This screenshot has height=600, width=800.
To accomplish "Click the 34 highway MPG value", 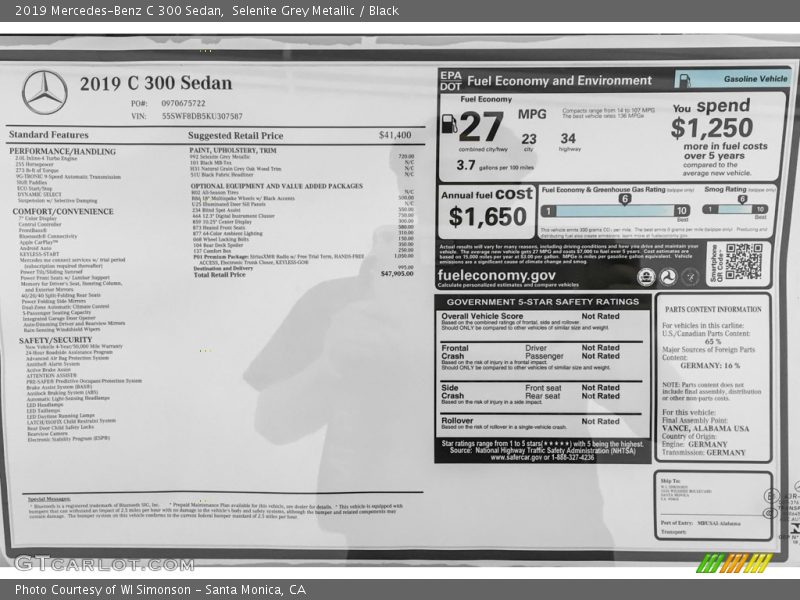I will pos(568,138).
